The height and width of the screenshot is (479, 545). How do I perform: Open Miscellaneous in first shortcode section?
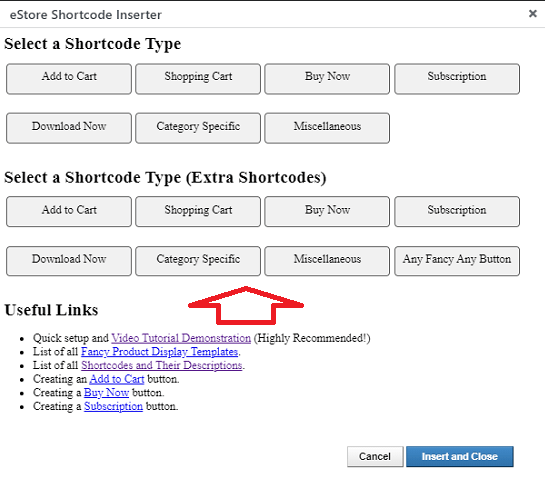tap(327, 128)
